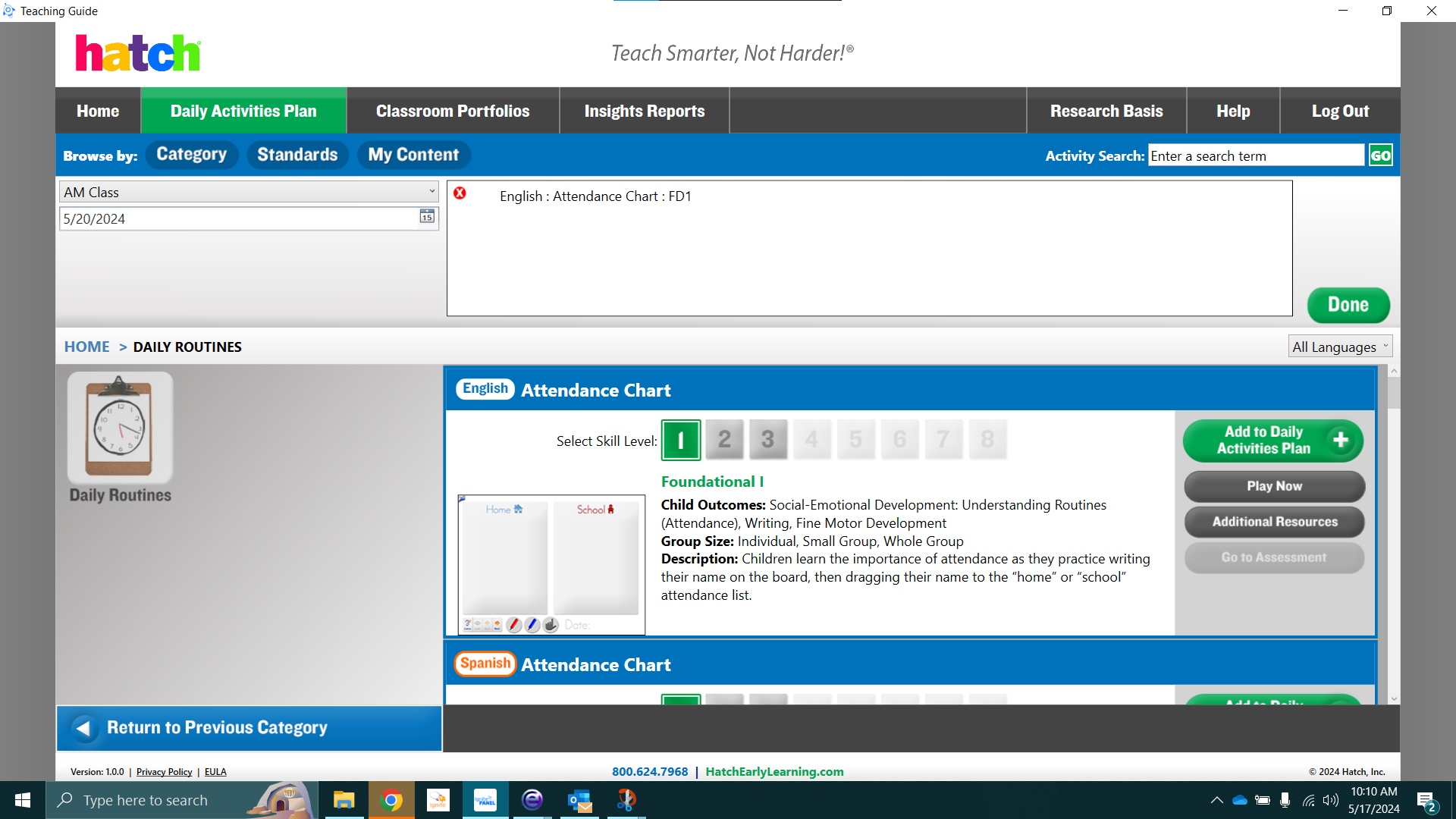The height and width of the screenshot is (819, 1456).
Task: Open the Privacy Policy link
Action: 164,771
